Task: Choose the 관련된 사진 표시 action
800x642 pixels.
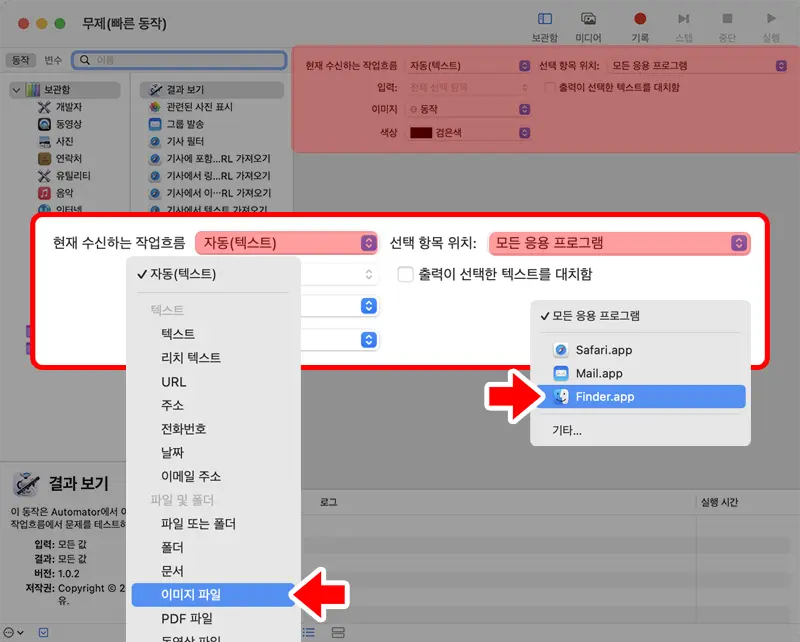Action: (x=199, y=107)
